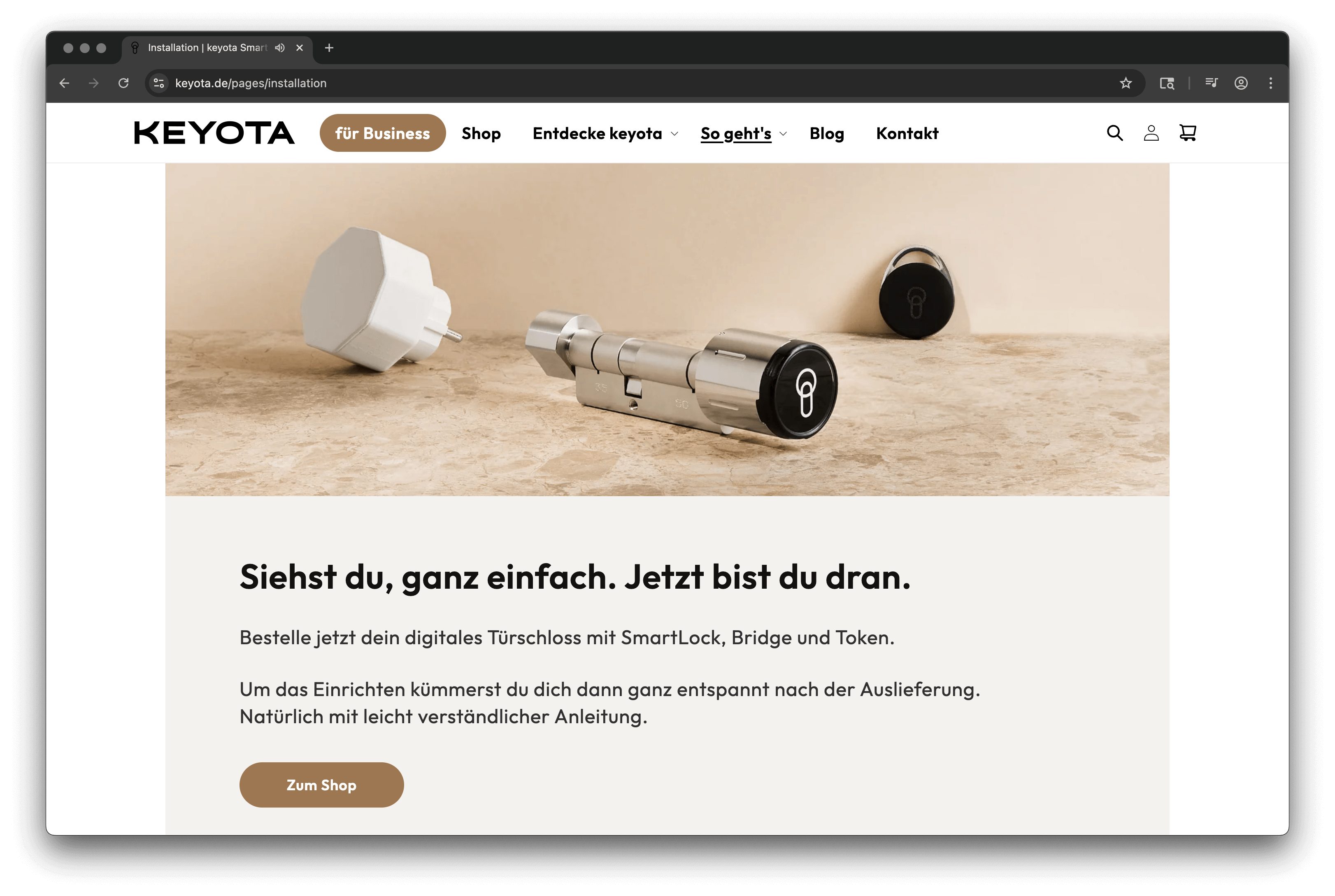
Task: Click the für Business button
Action: coord(382,133)
